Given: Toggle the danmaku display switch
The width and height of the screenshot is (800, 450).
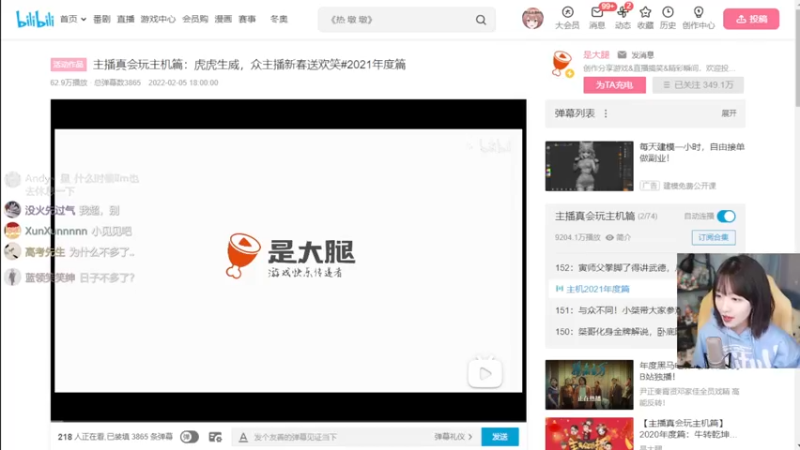Looking at the screenshot, I should [x=189, y=437].
